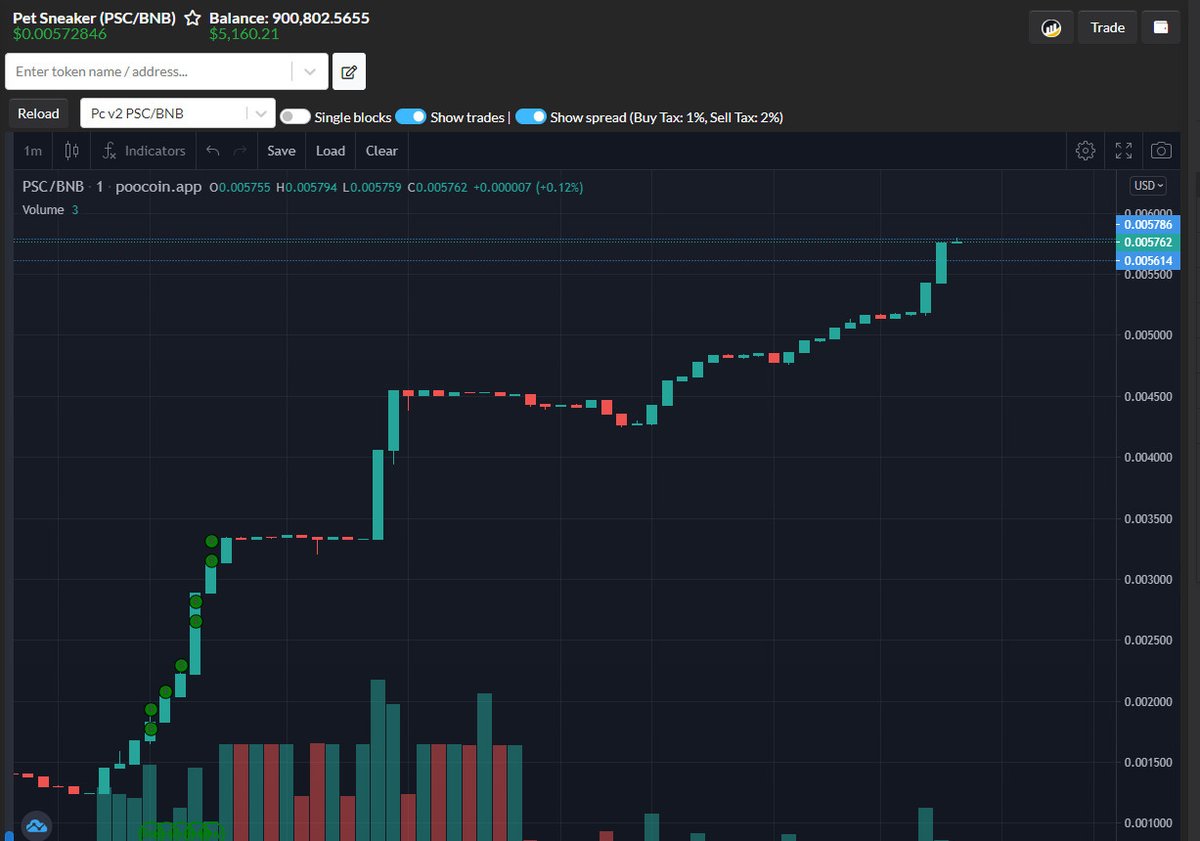Screen dimensions: 1200x841
Task: Load a saved chart layout
Action: coord(330,151)
